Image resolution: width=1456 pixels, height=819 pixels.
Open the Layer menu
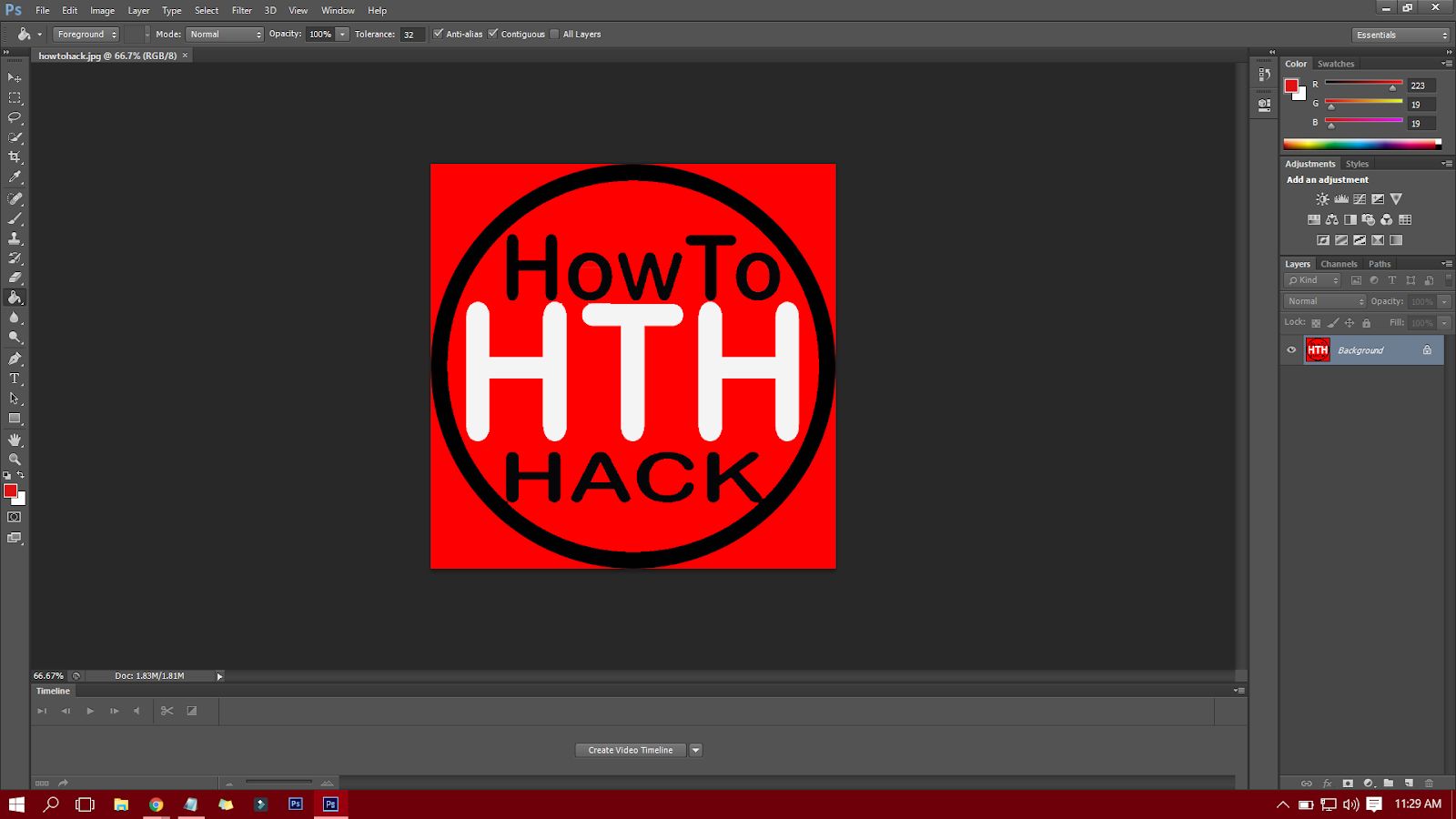138,11
